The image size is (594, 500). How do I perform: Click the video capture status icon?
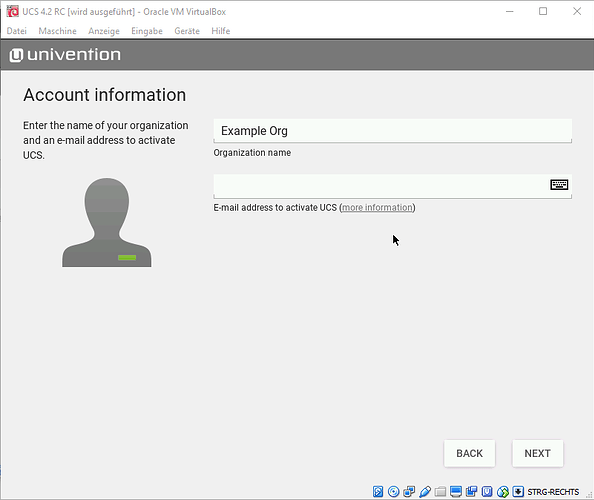(x=471, y=492)
